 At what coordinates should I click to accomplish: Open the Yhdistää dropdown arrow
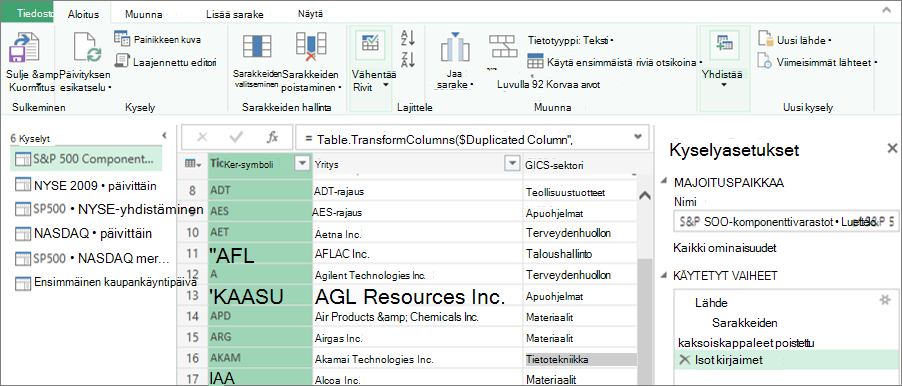point(723,85)
